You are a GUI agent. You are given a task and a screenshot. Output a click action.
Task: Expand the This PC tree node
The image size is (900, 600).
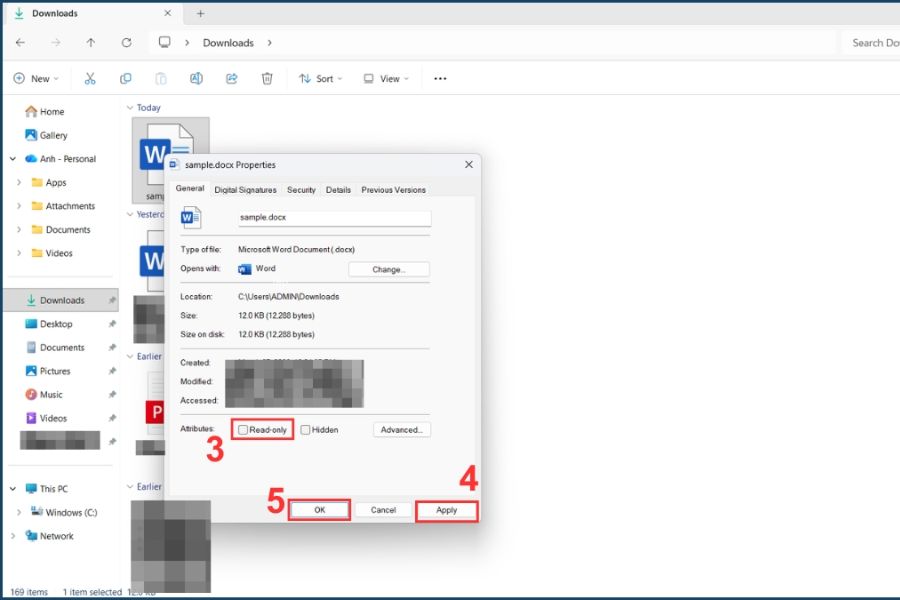[x=13, y=489]
